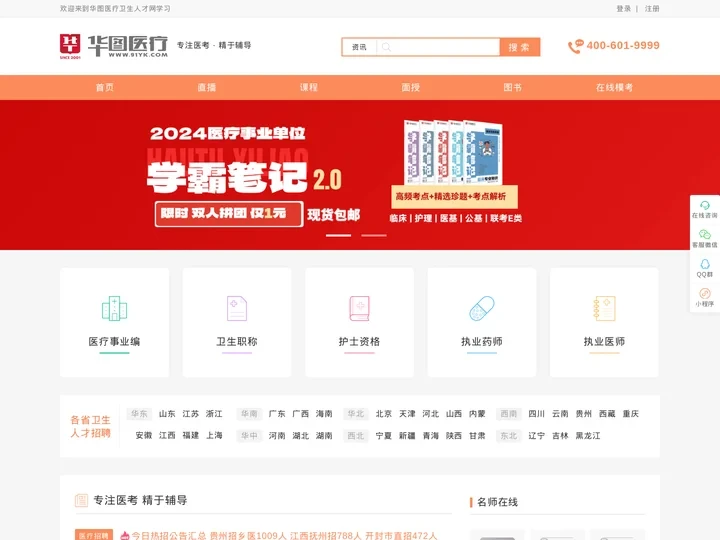Click the 西南 region tag
The image size is (720, 540).
pyautogui.click(x=508, y=414)
